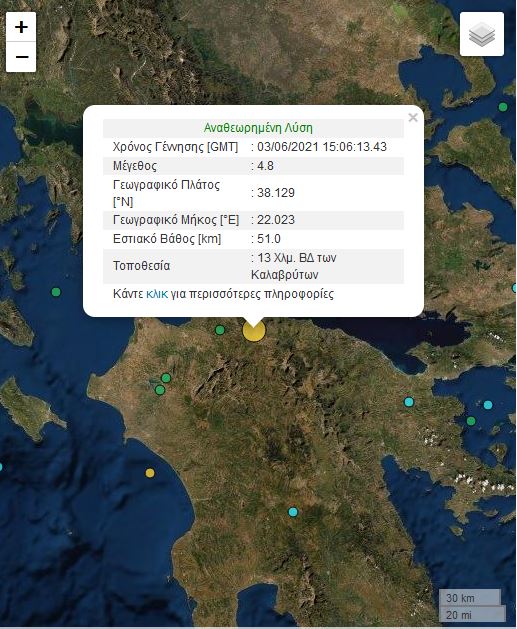Select the green marker near Evia coast
The width and height of the screenshot is (517, 629).
(x=503, y=107)
